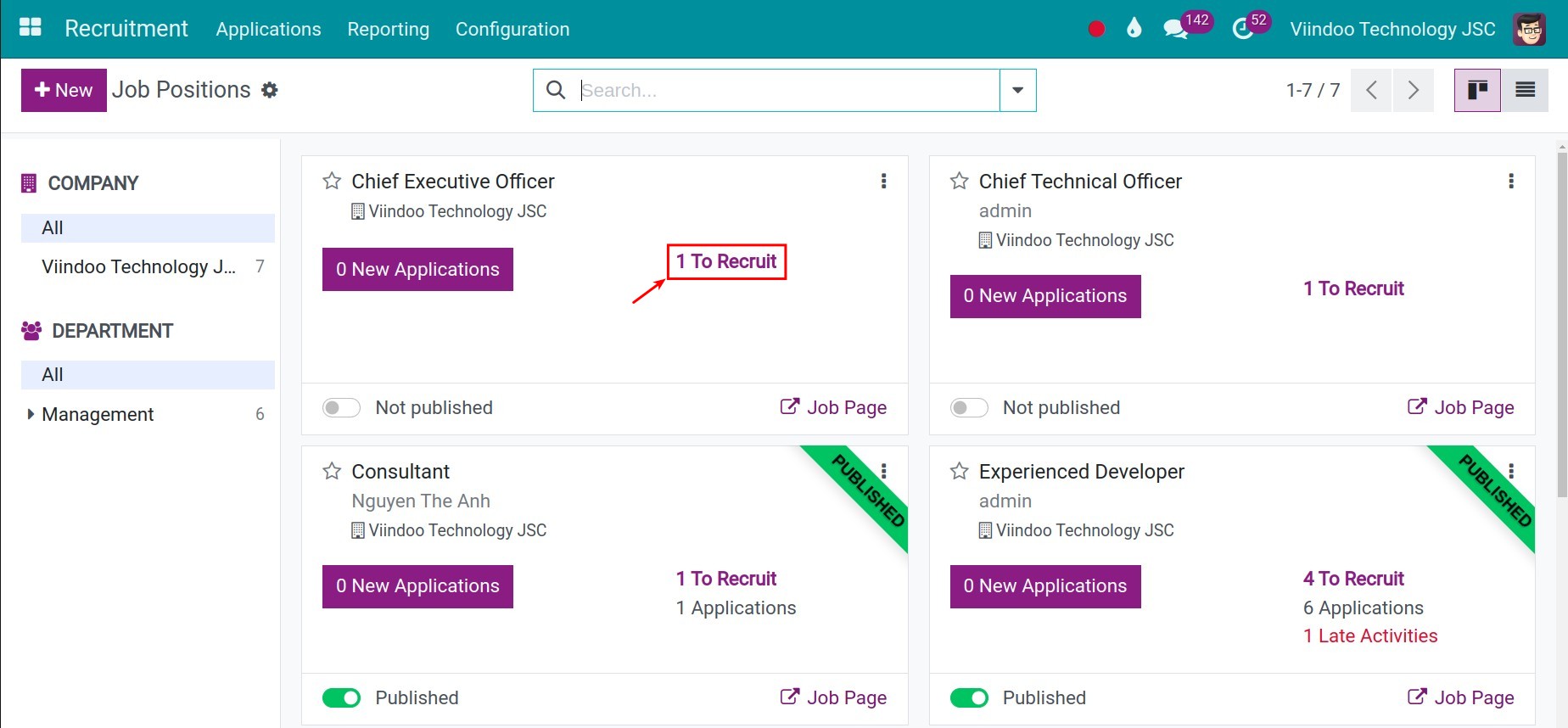Open New Applications for Chief Executive Officer
This screenshot has width=1568, height=728.
417,269
